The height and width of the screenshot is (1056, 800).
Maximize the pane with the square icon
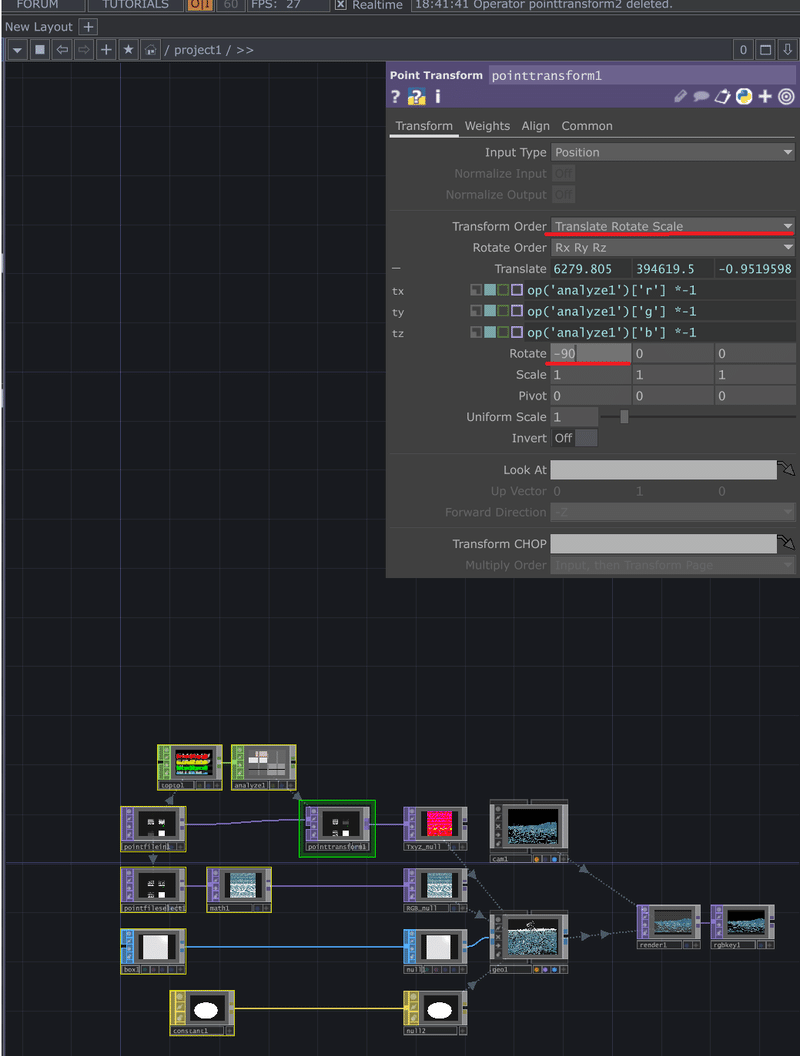click(766, 50)
